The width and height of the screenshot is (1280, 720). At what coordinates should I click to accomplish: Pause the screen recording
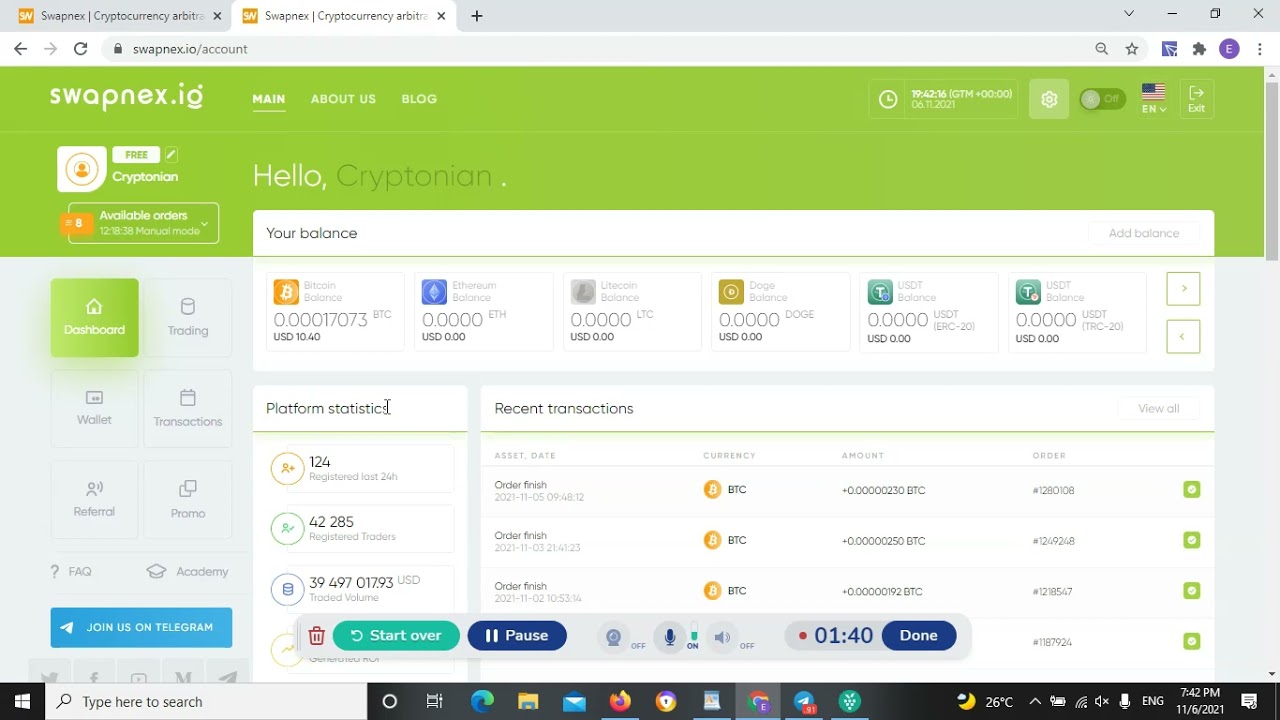[x=517, y=636]
